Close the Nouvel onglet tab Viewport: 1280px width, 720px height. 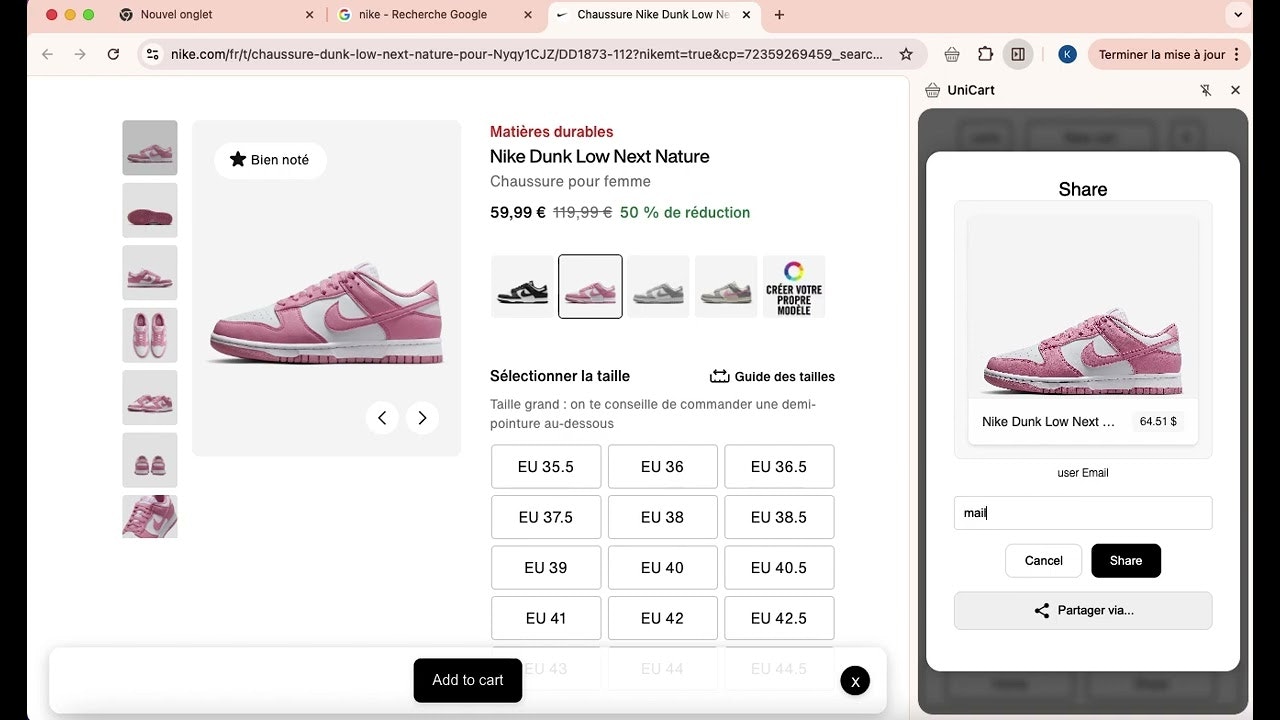pos(309,15)
